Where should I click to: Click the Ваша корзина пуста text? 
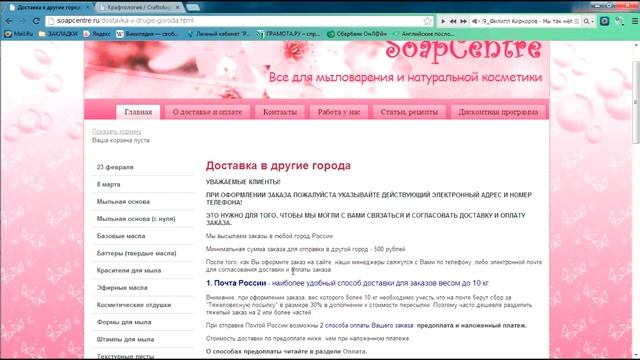121,140
